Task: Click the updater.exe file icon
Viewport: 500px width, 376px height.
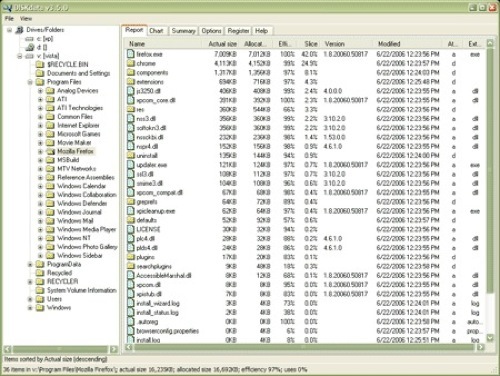Action: (x=131, y=165)
